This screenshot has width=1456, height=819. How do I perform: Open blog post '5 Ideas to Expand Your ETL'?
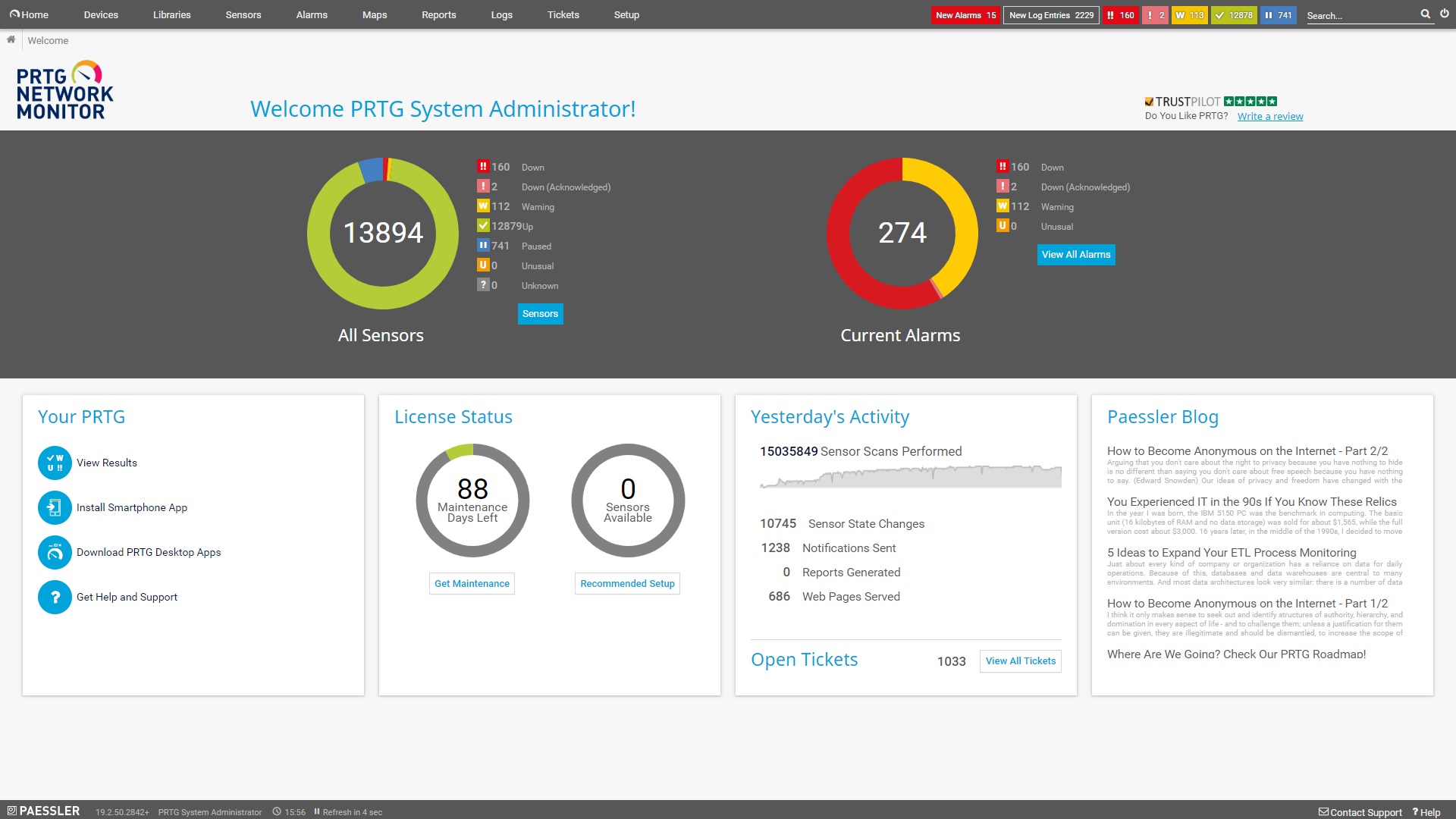tap(1232, 553)
